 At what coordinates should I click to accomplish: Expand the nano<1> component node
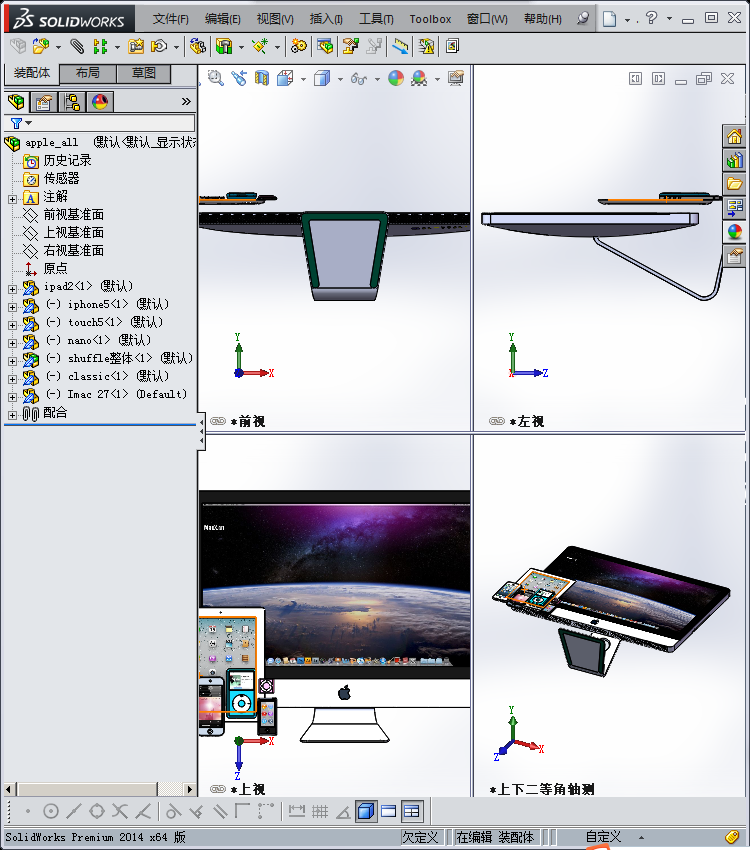point(12,343)
